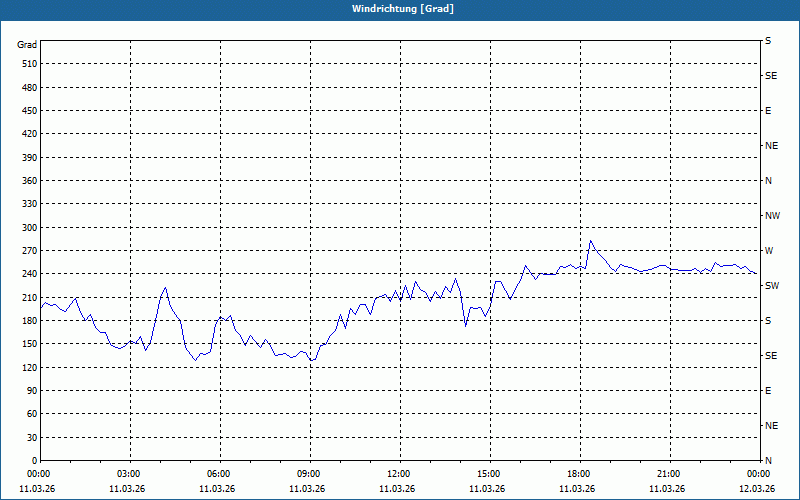Select the 18:00 time axis label

tap(579, 474)
